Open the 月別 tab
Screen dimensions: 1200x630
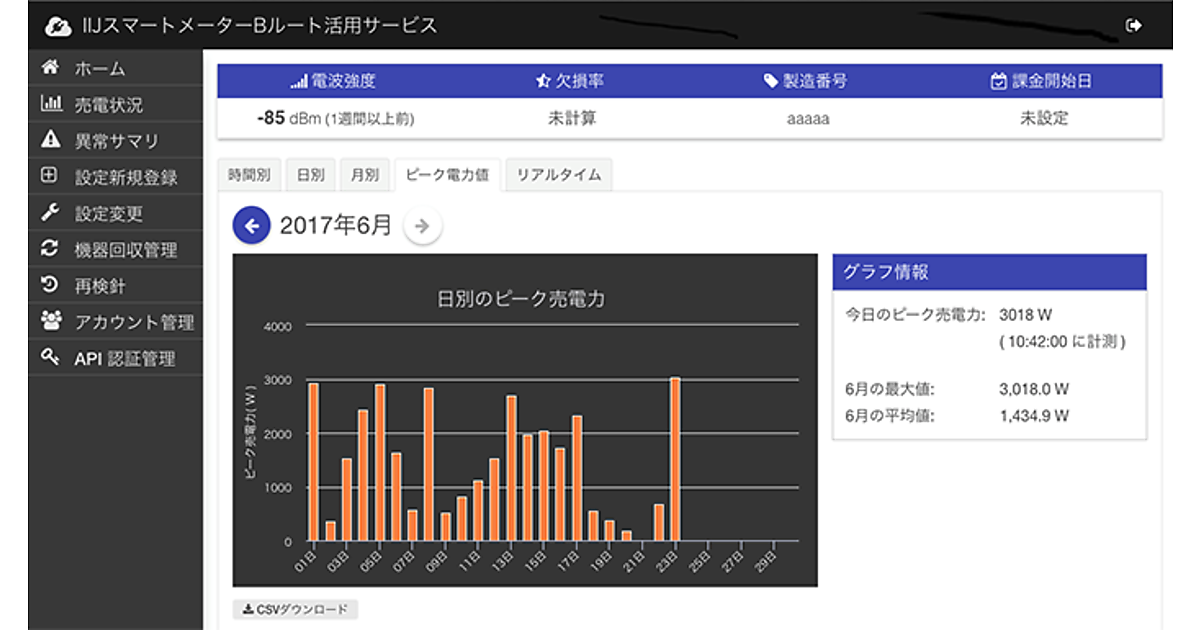[x=364, y=174]
